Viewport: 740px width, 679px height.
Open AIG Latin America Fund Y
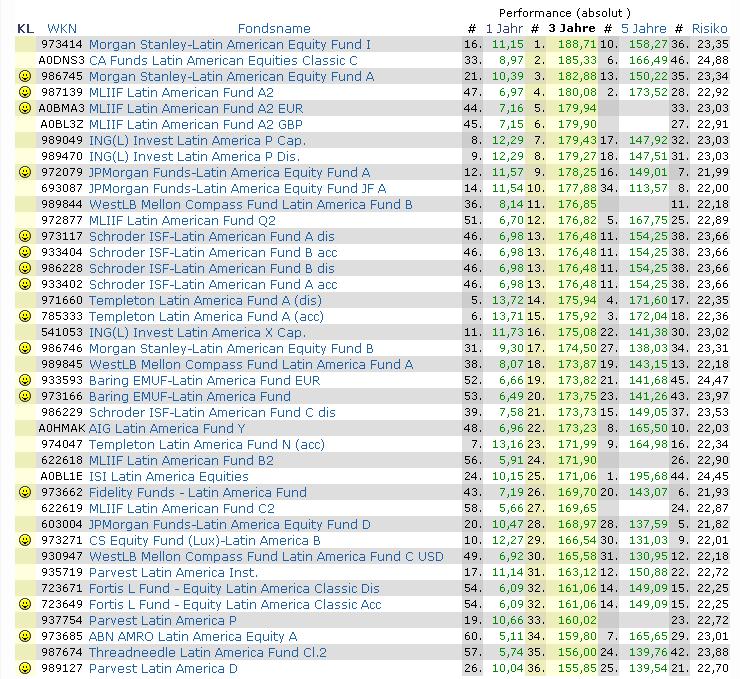167,428
